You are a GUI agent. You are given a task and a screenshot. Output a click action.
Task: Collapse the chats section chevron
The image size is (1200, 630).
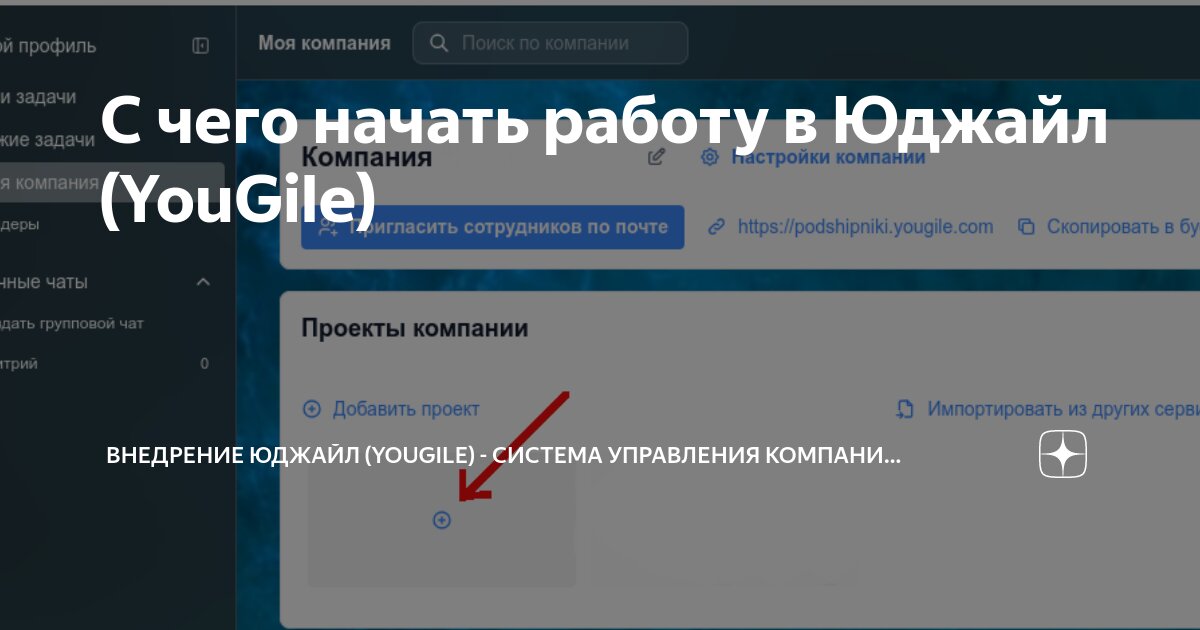click(x=203, y=282)
